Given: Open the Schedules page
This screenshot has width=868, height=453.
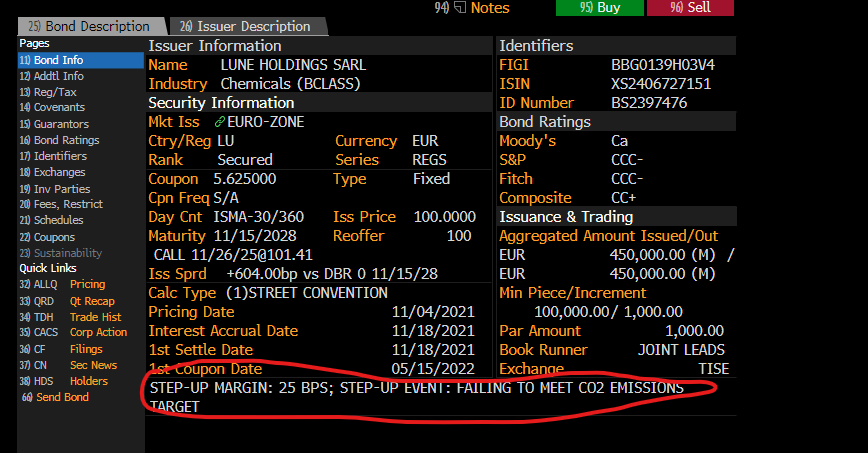Looking at the screenshot, I should [x=51, y=220].
